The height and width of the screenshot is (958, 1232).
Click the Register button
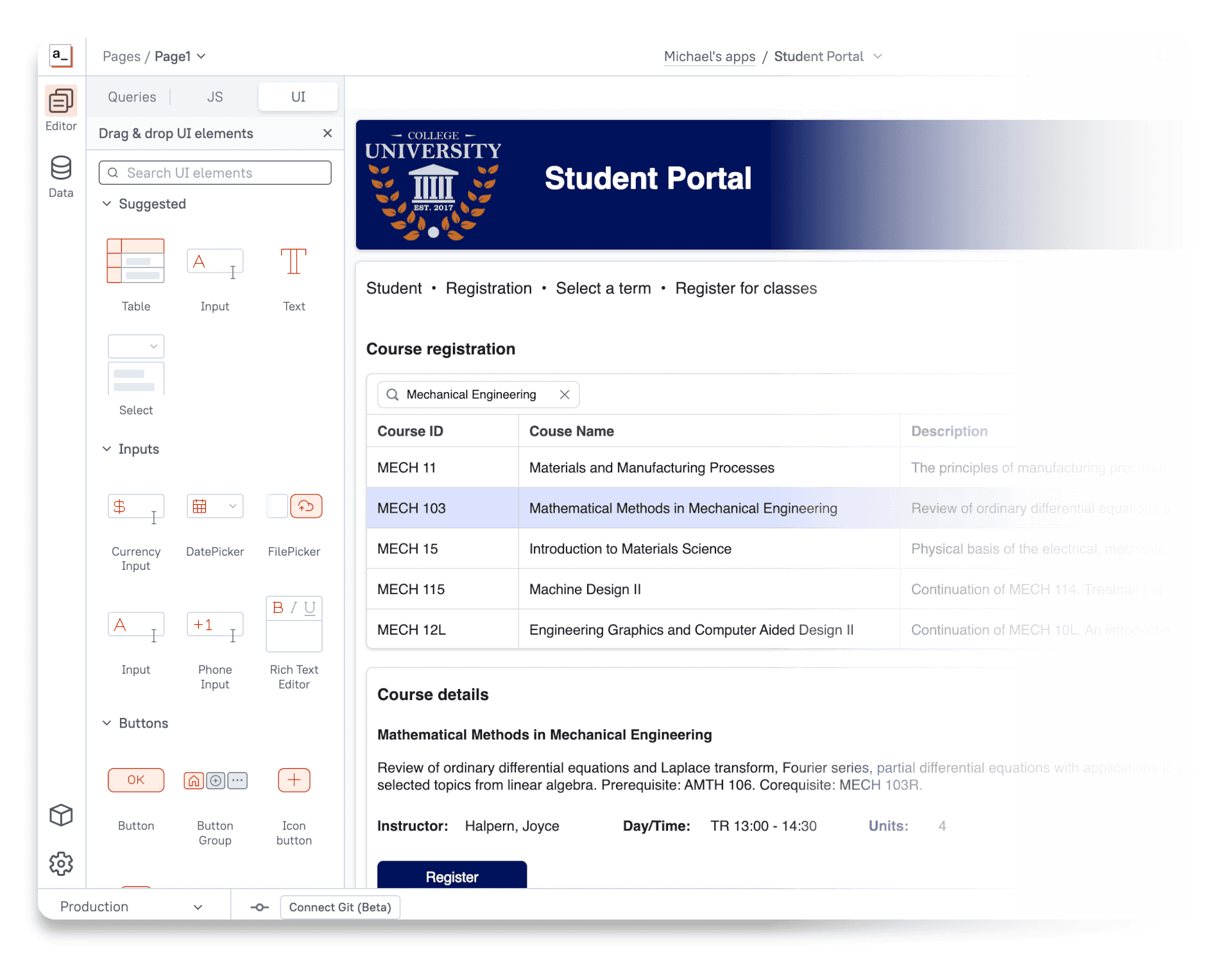point(452,876)
